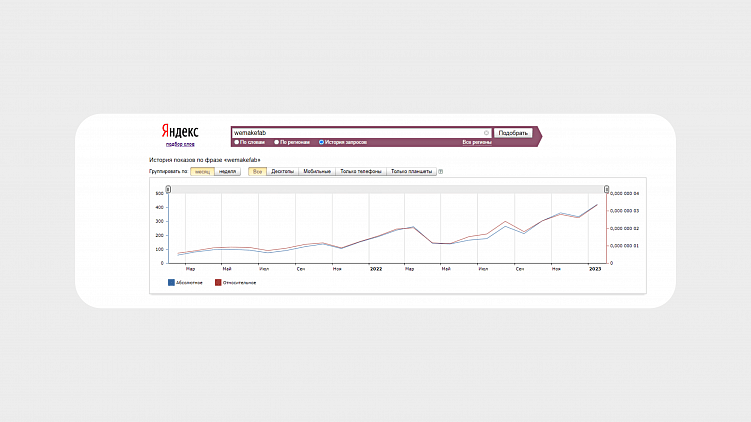Switch to the Десктопы tab
751x422 pixels.
tap(283, 171)
